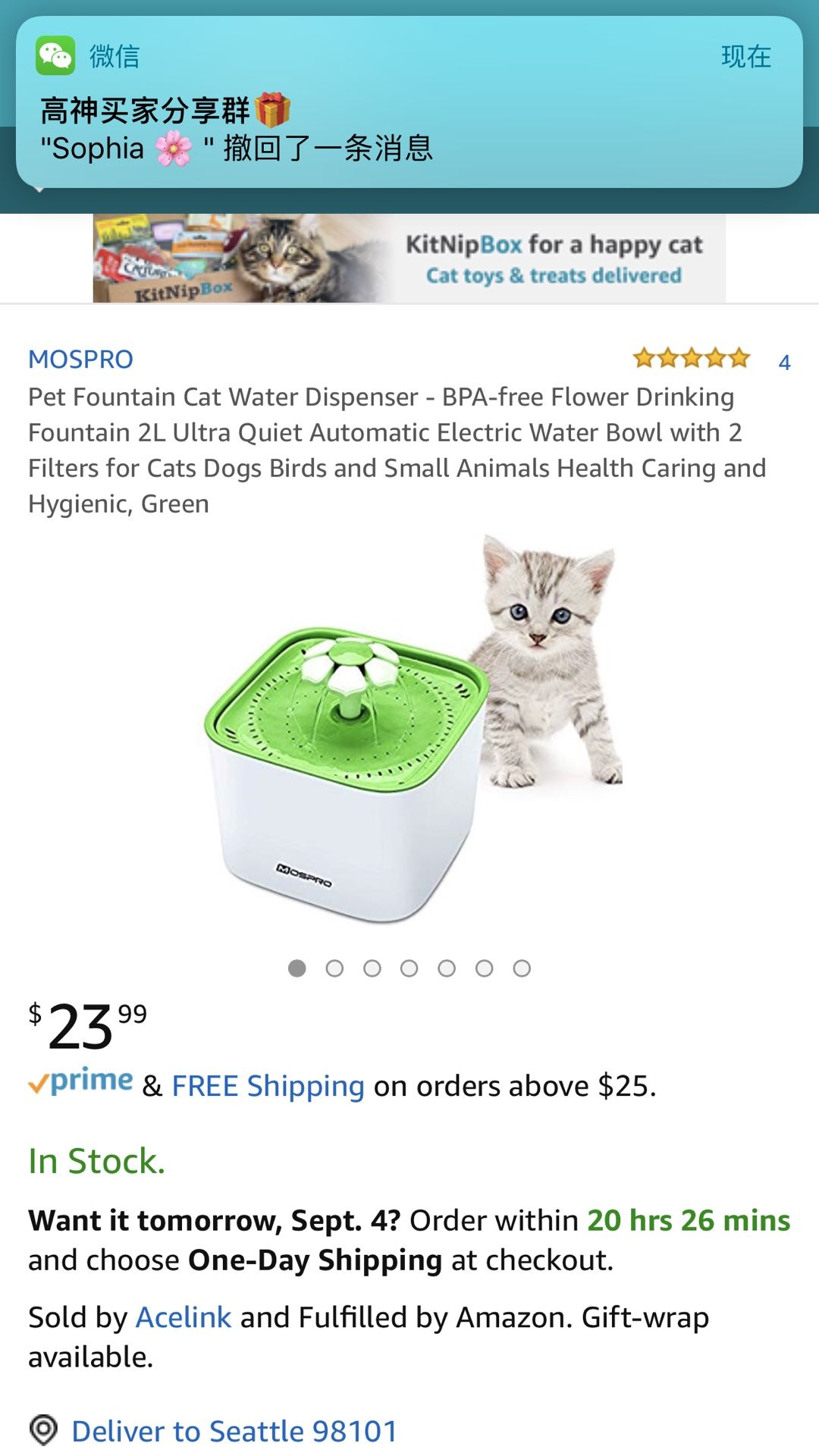Select the third image carousel dot
This screenshot has height=1456, width=819.
pyautogui.click(x=372, y=968)
